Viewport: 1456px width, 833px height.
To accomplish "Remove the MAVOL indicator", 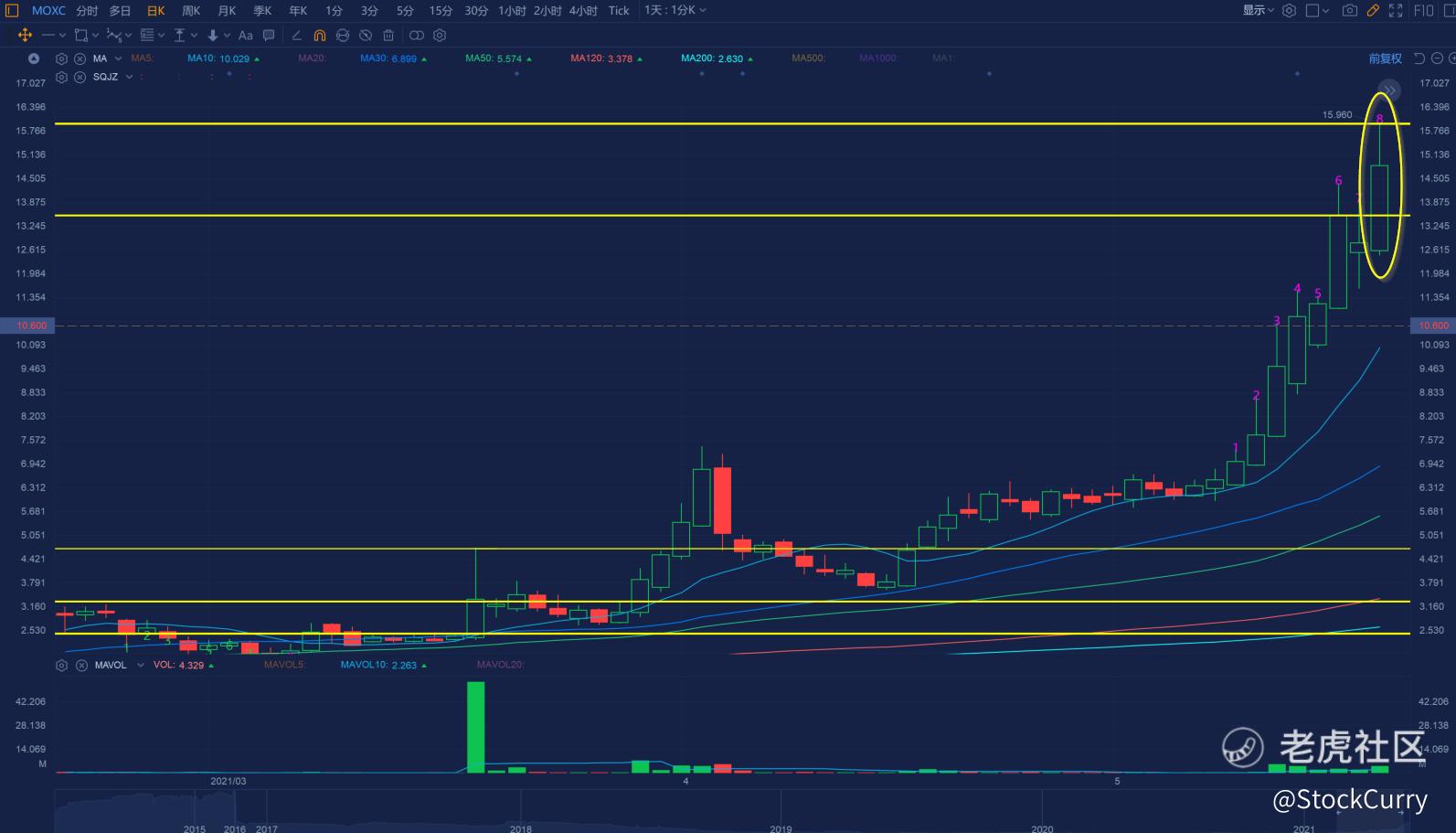I will click(81, 666).
